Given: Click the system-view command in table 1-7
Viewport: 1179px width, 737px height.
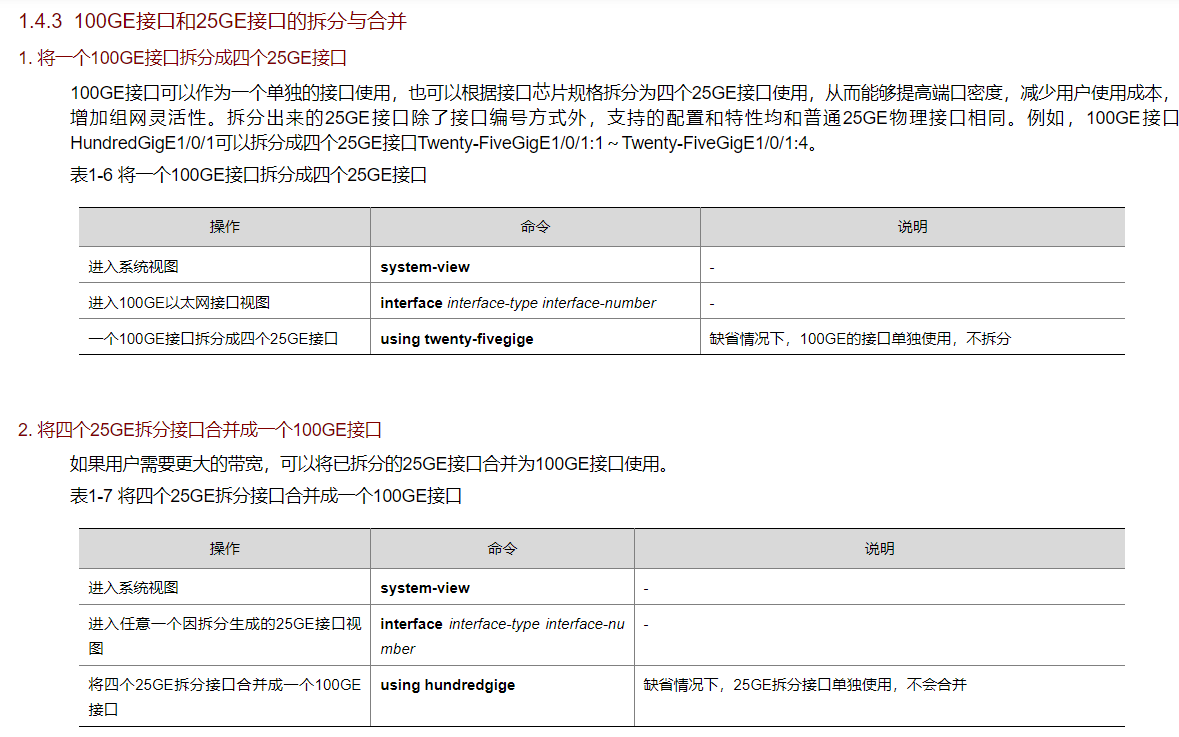Looking at the screenshot, I should [x=425, y=588].
